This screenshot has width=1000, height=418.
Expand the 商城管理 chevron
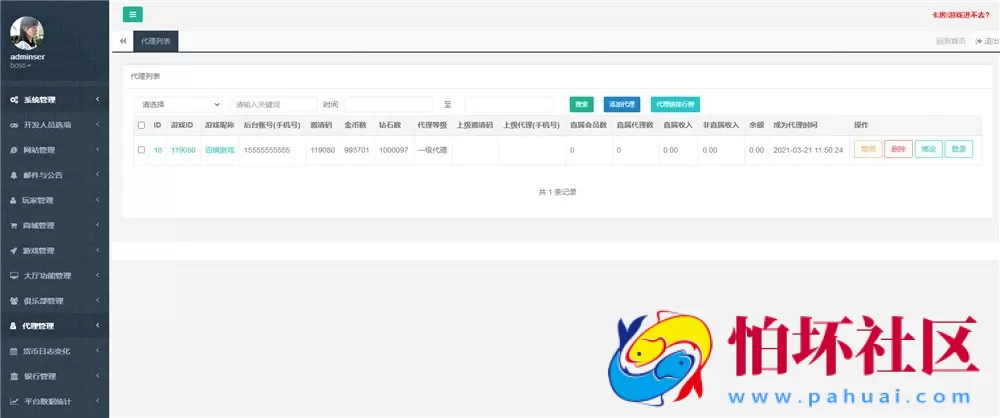(x=98, y=225)
